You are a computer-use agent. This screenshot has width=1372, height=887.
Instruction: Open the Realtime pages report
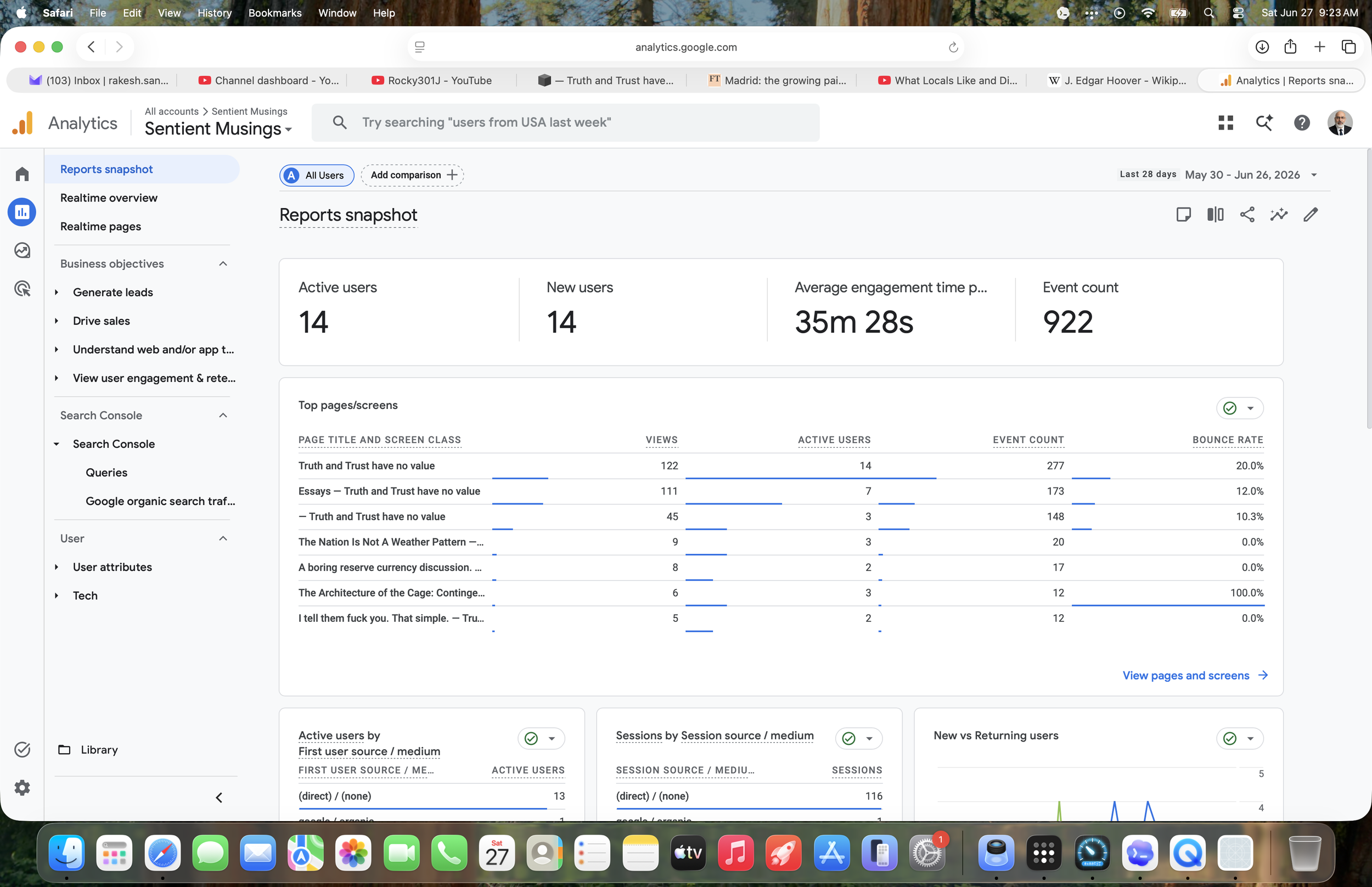point(101,226)
